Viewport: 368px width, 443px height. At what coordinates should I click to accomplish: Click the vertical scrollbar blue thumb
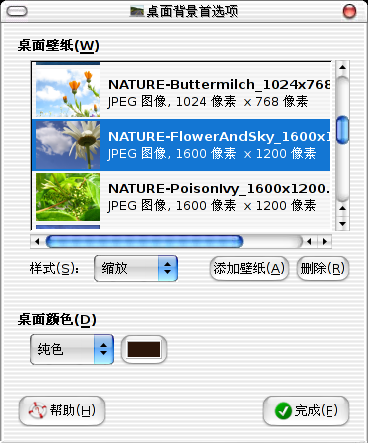tap(342, 130)
